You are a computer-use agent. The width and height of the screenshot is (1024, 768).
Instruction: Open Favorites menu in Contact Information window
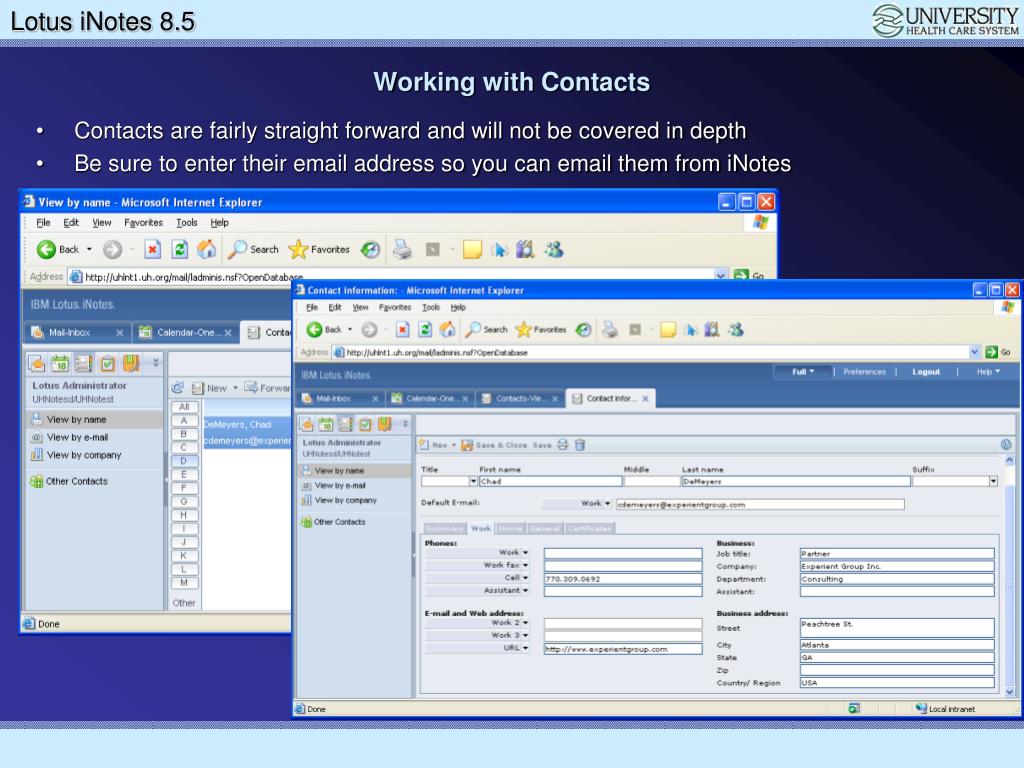(x=394, y=307)
